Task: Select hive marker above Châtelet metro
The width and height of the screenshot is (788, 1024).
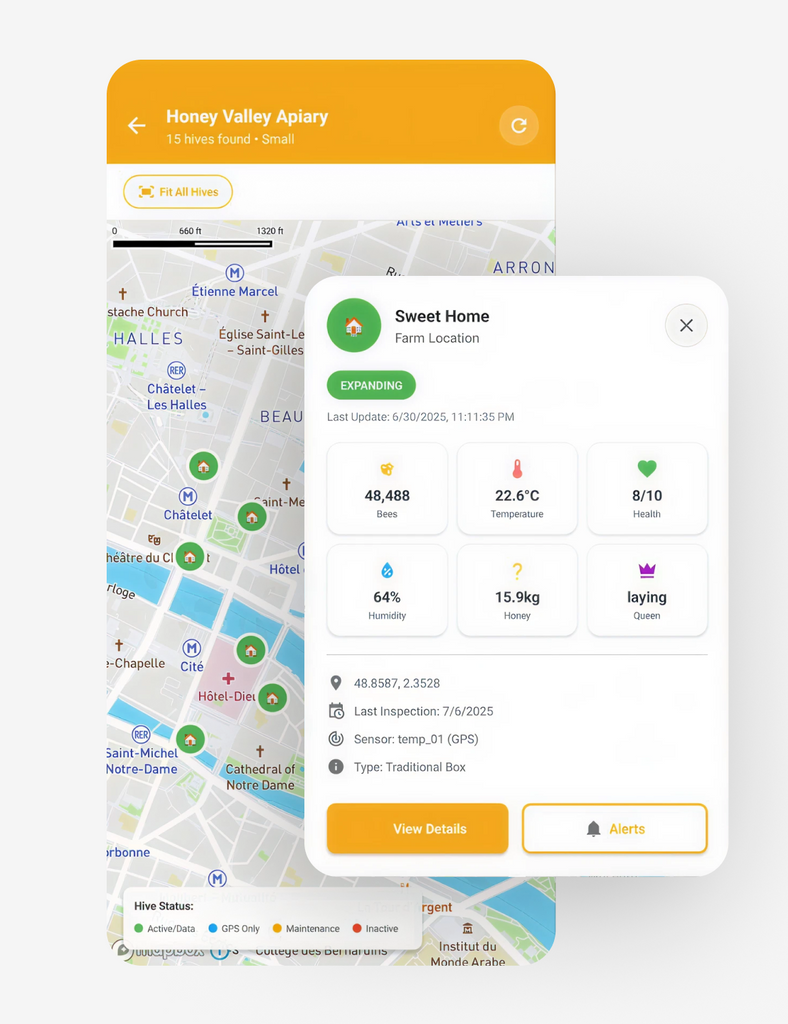Action: point(204,466)
